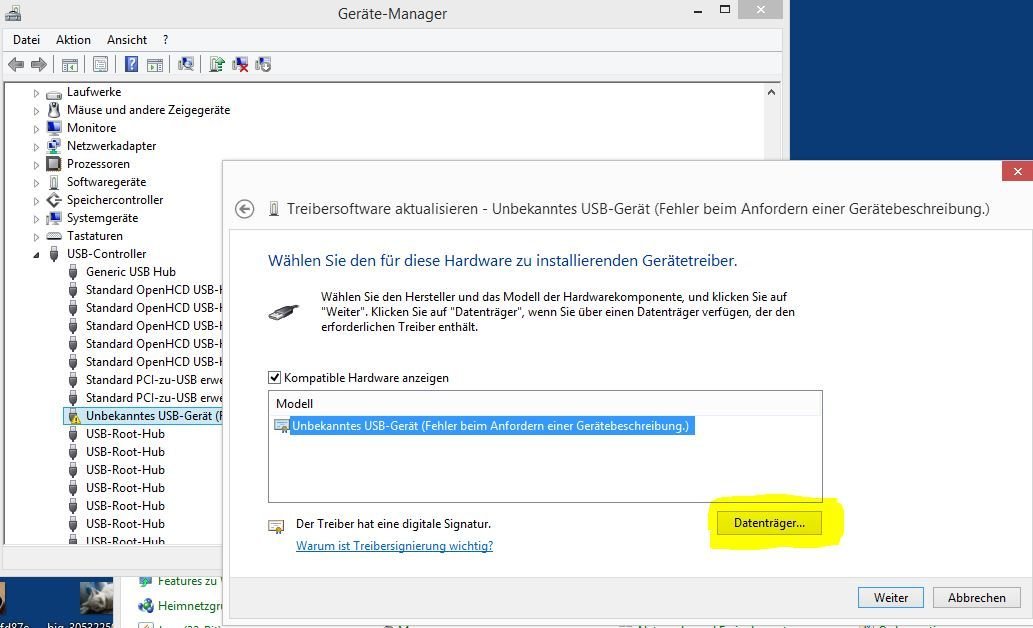Click the properties toolbar icon
1033x628 pixels.
pos(100,65)
